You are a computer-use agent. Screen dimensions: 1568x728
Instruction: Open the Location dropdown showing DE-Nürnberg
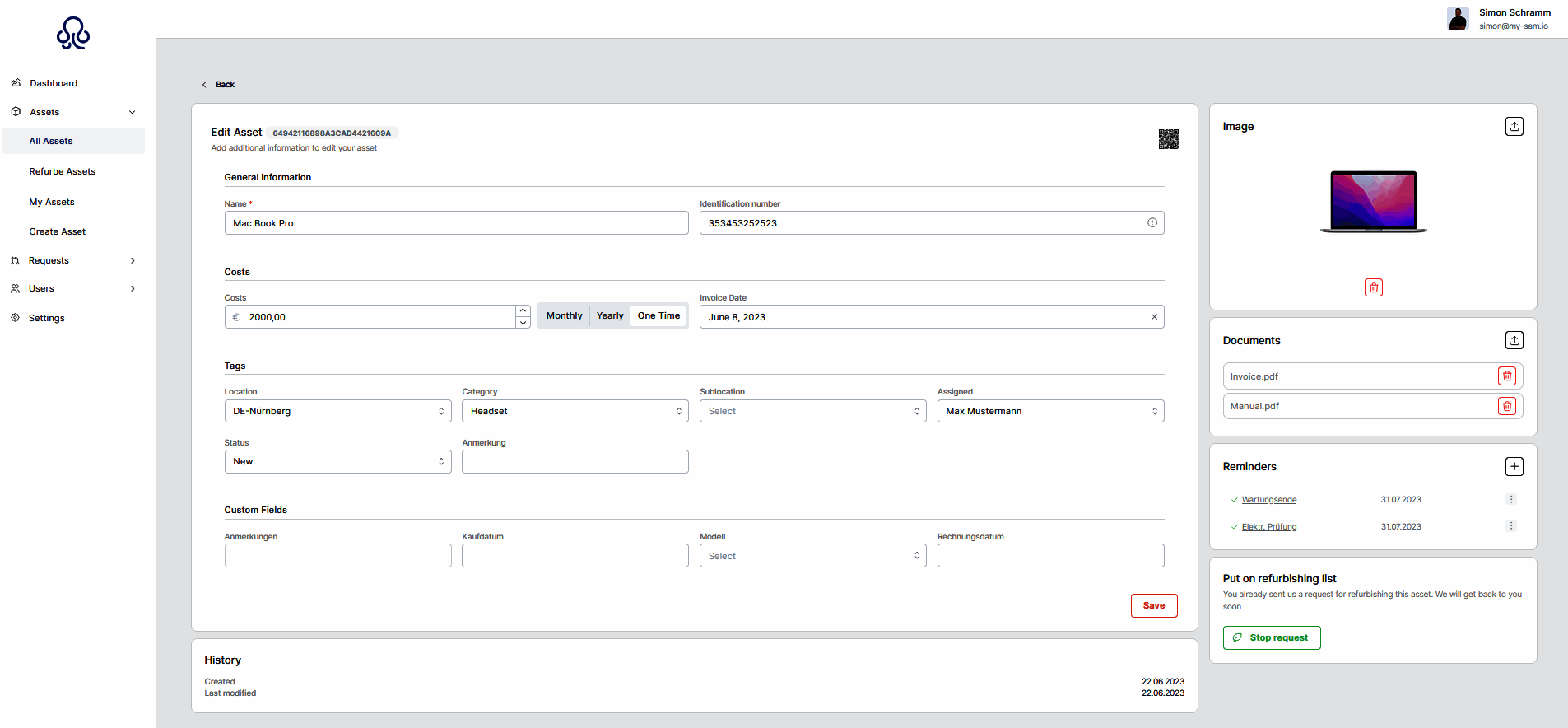pos(337,411)
